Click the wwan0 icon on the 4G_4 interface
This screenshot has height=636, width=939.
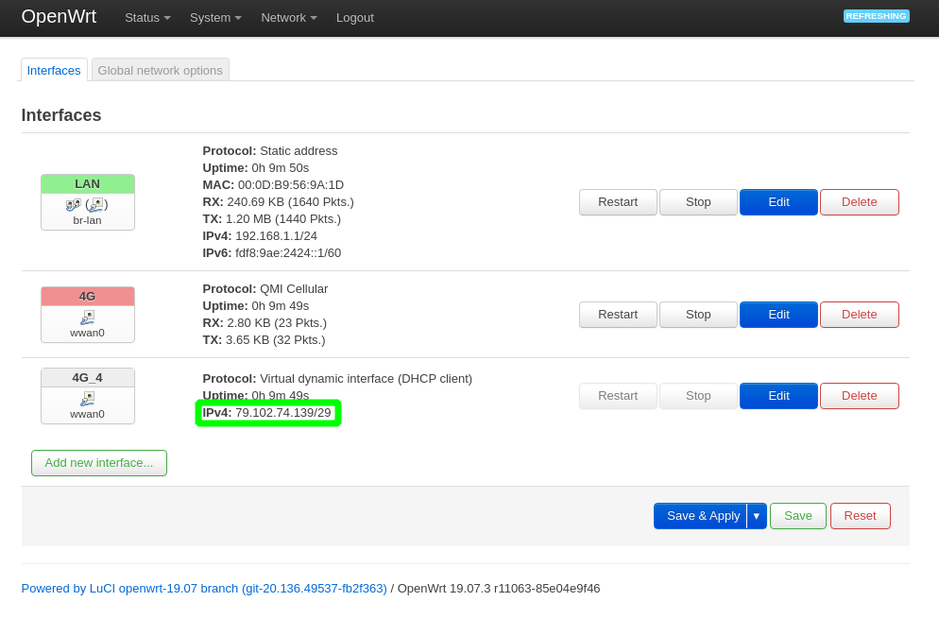pyautogui.click(x=87, y=396)
